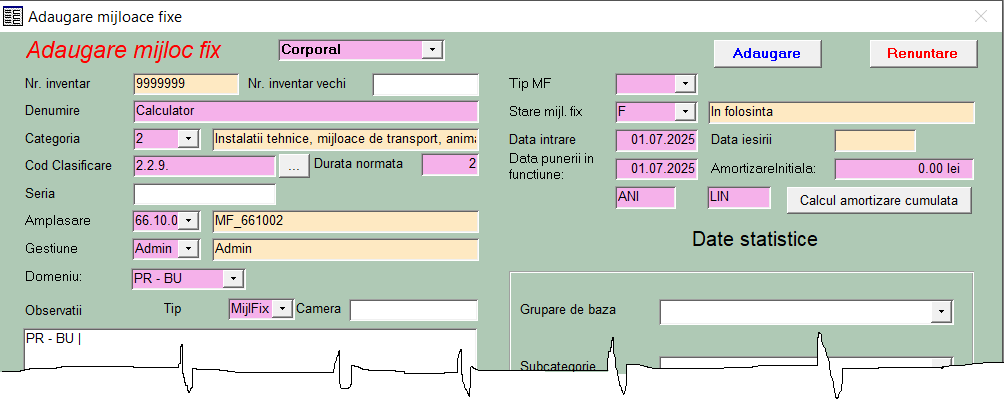Click the Nr. inventar field
Screen dimensions: 1004x400
[185, 84]
